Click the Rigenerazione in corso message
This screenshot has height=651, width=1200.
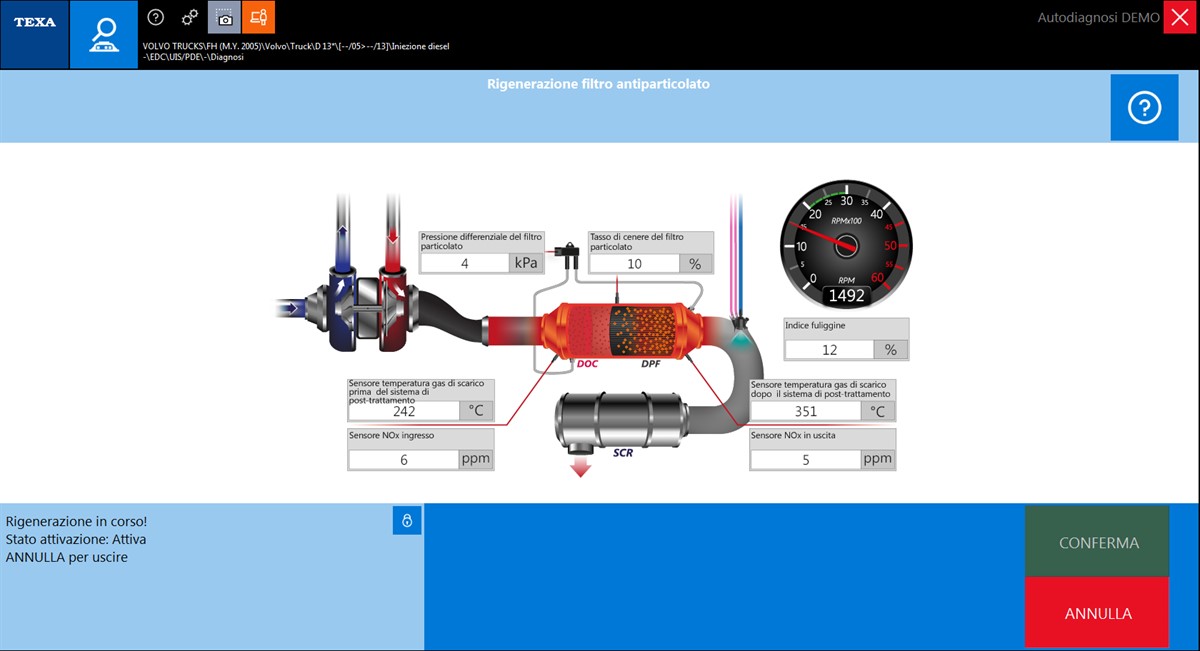coord(77,521)
